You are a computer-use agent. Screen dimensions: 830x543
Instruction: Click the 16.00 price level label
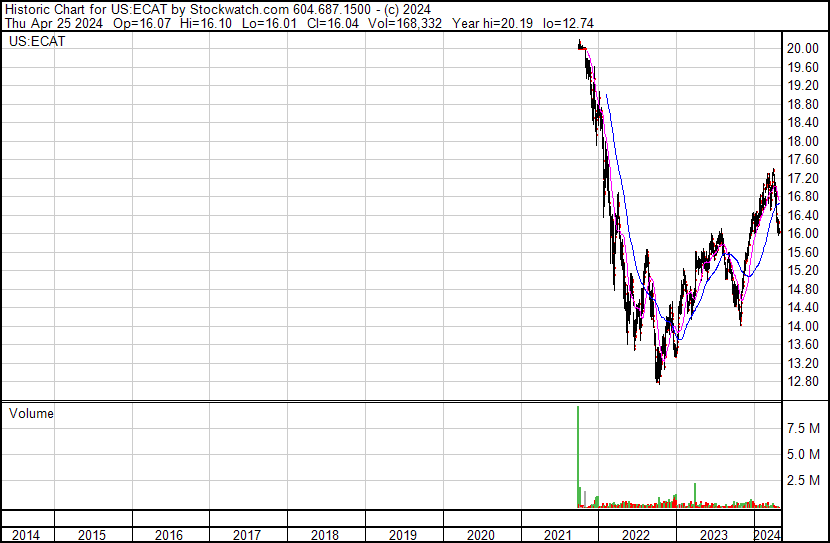tap(804, 234)
